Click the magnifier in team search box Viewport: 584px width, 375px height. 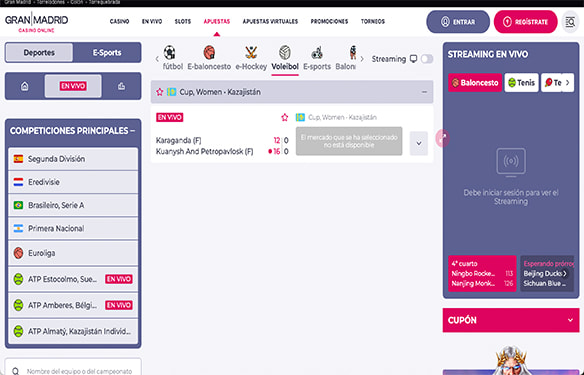click(16, 371)
